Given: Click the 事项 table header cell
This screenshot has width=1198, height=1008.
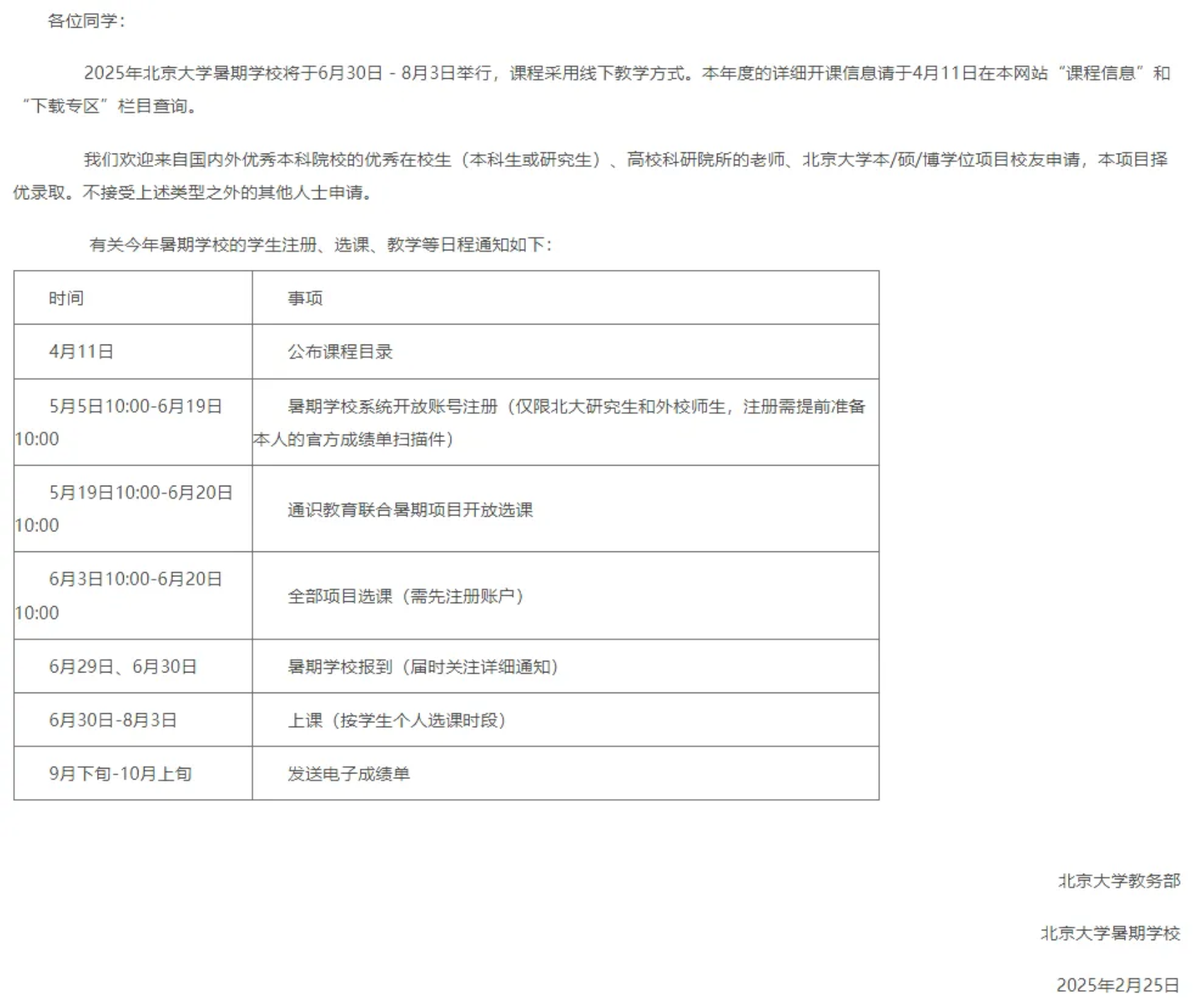Looking at the screenshot, I should coord(305,298).
